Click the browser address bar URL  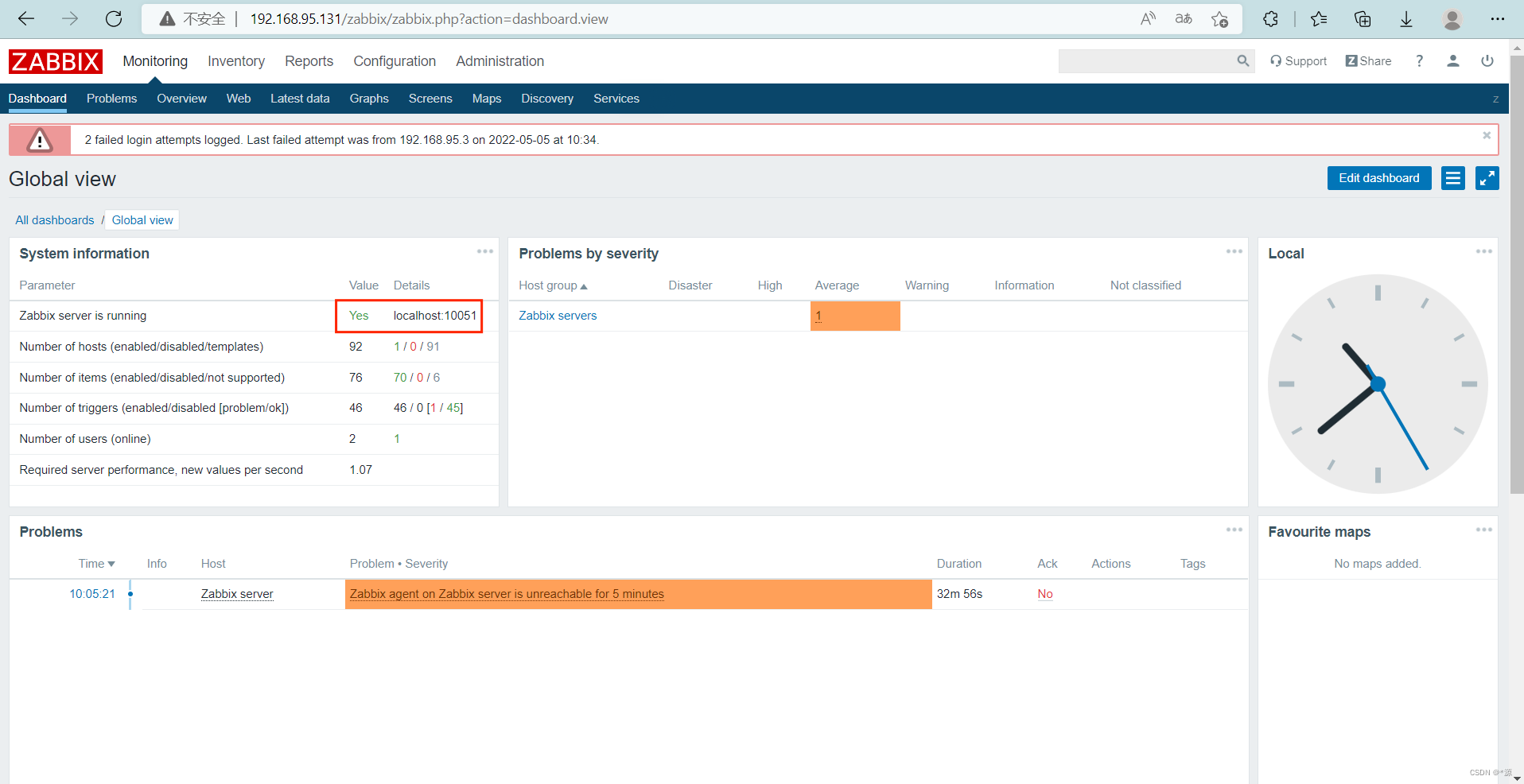pyautogui.click(x=430, y=19)
